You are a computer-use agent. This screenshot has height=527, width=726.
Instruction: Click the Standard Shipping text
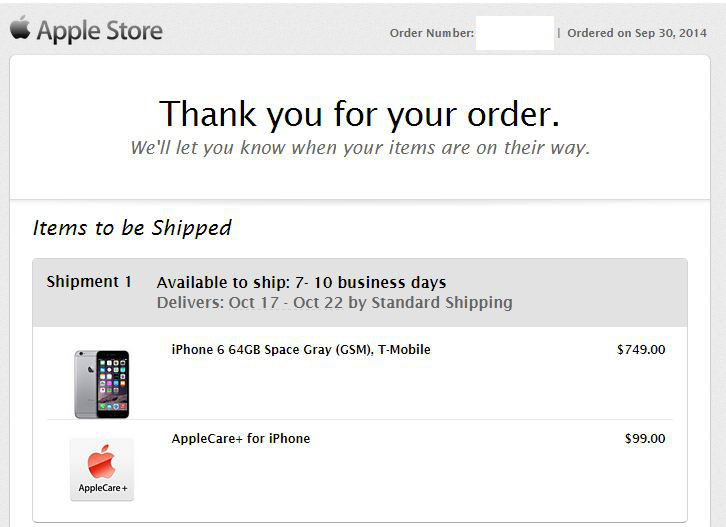[x=442, y=302]
